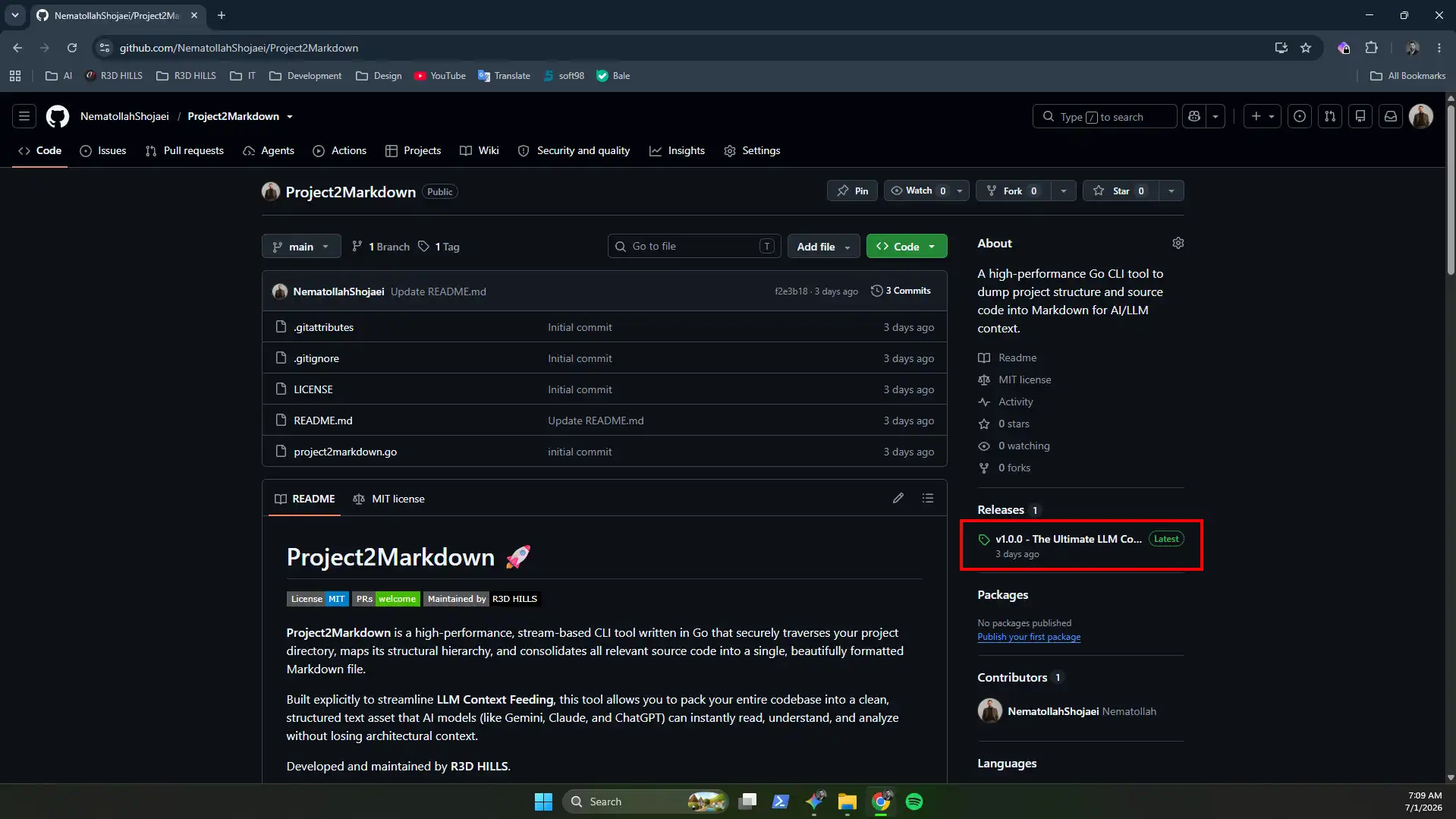Open Copilot chat icon in header

[x=1194, y=116]
